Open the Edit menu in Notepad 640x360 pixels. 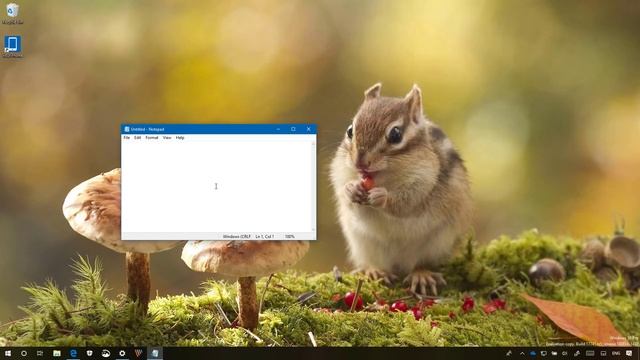tap(138, 138)
